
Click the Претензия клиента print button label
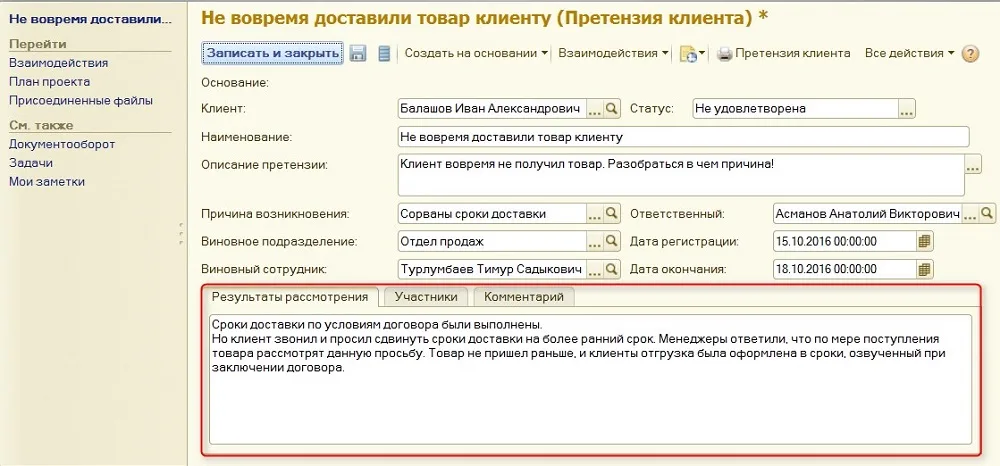793,54
